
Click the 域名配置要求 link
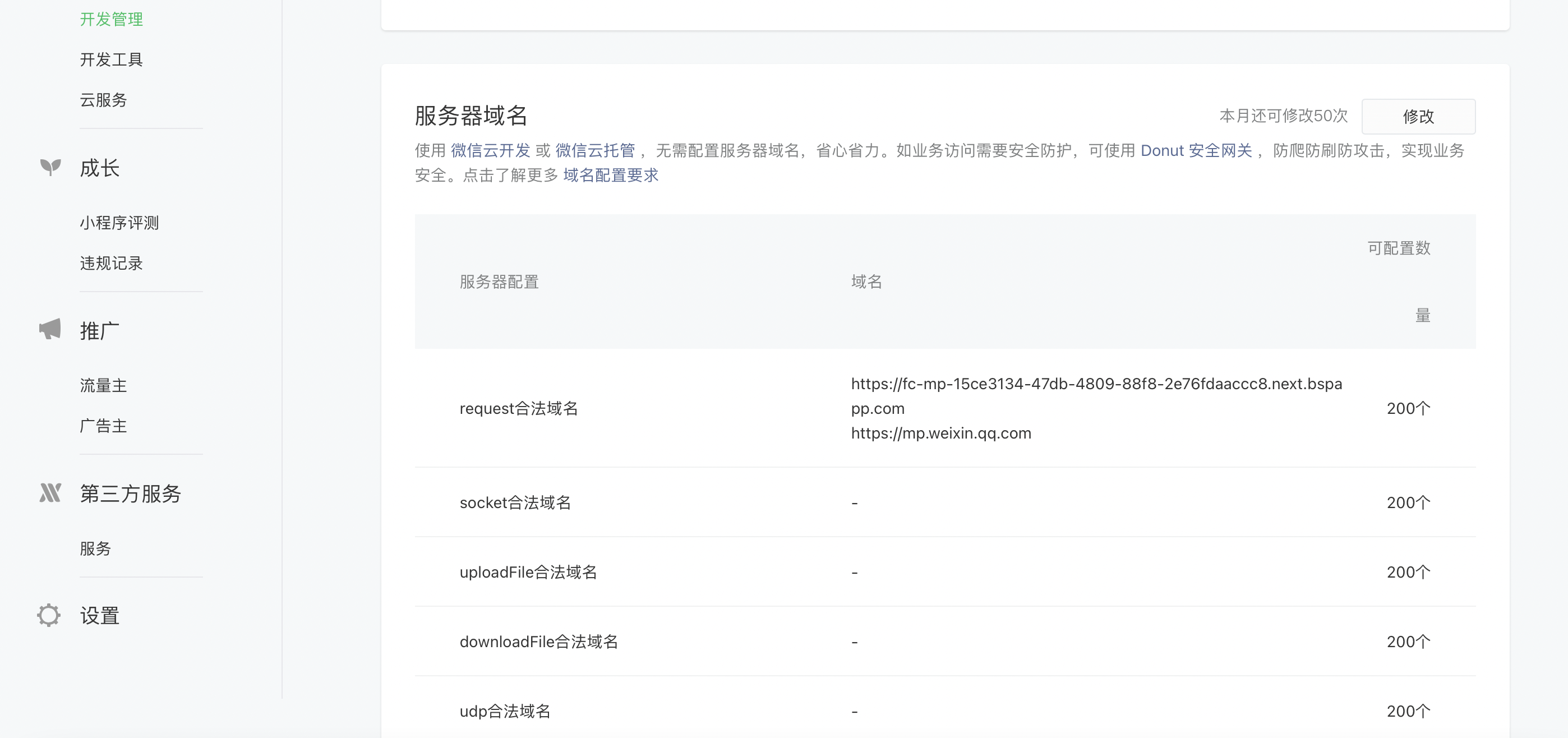tap(611, 176)
